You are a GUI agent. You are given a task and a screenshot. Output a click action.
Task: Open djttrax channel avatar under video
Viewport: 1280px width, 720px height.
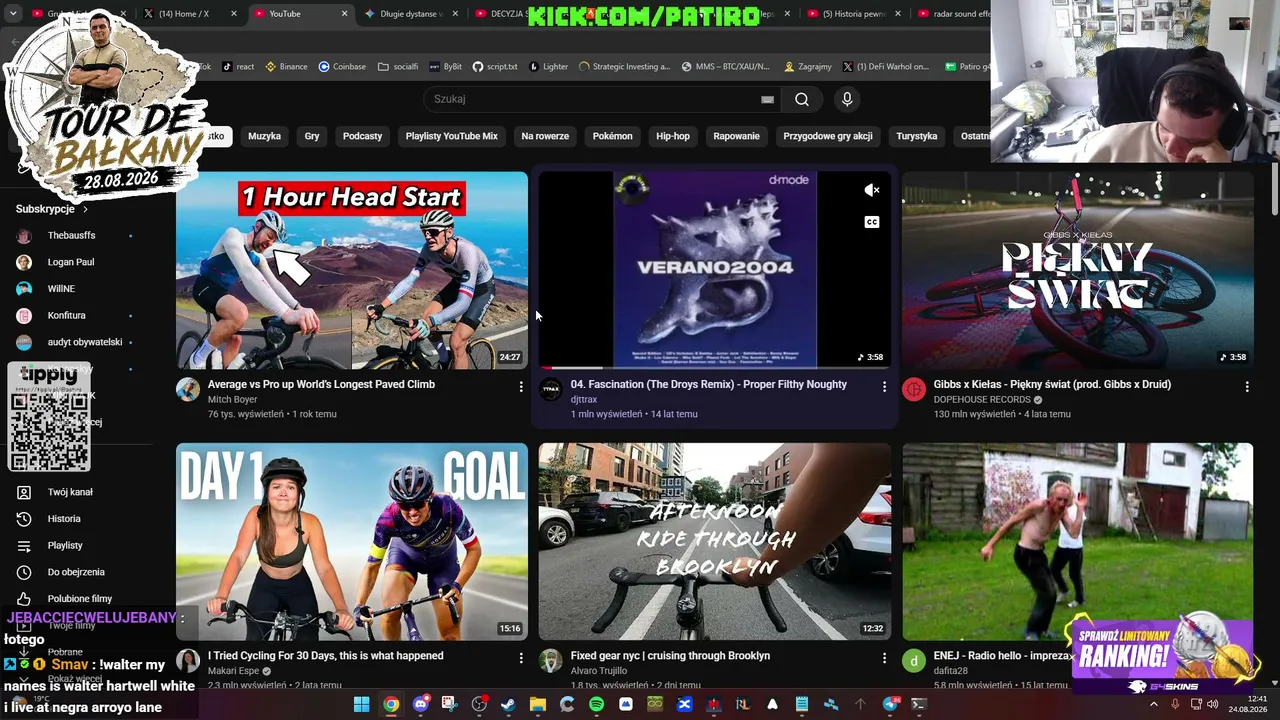coord(551,390)
